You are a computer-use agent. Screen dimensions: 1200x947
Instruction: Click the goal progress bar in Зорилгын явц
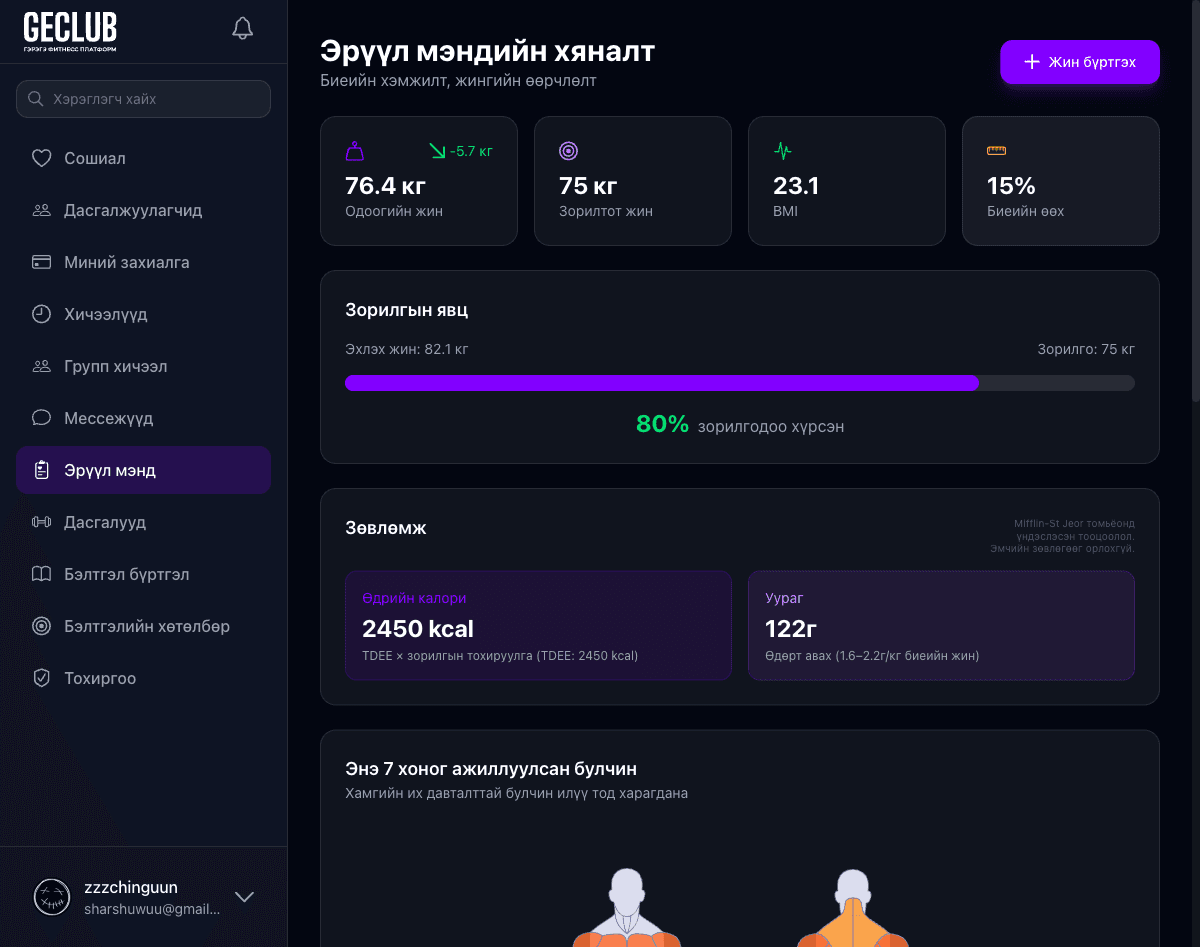(x=740, y=382)
